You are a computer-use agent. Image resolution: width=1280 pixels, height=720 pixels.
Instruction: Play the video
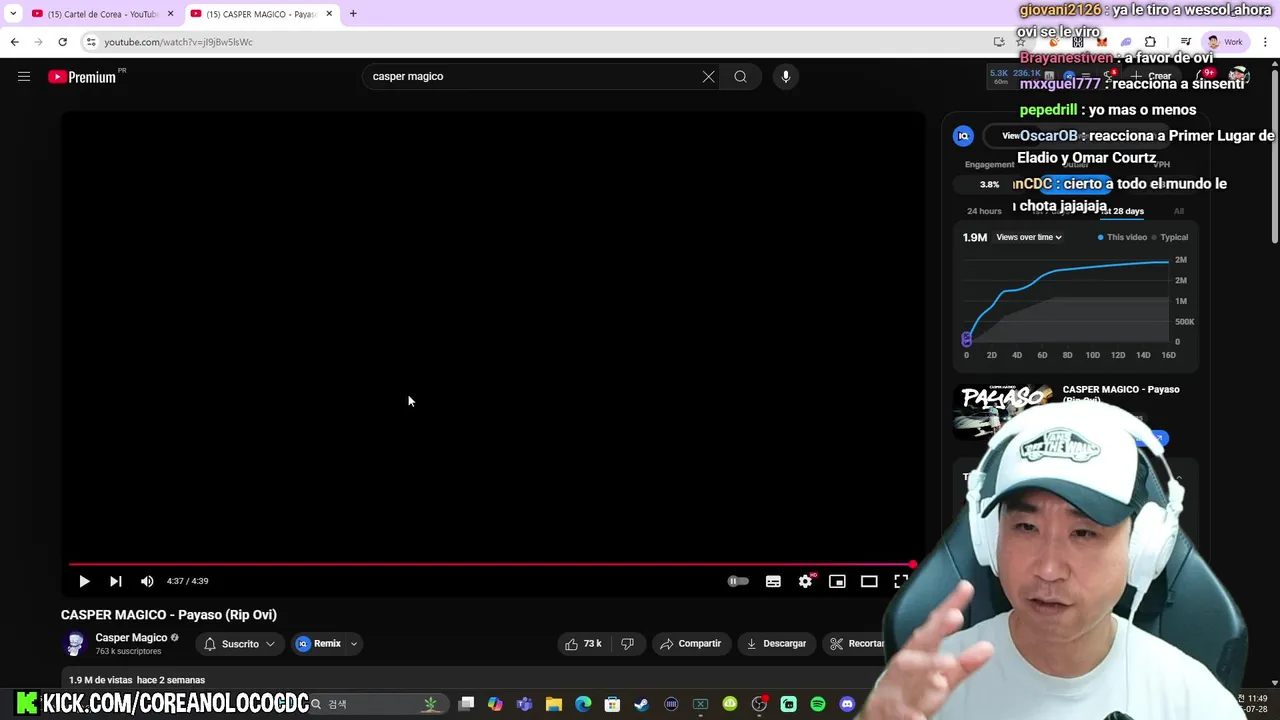pyautogui.click(x=84, y=581)
